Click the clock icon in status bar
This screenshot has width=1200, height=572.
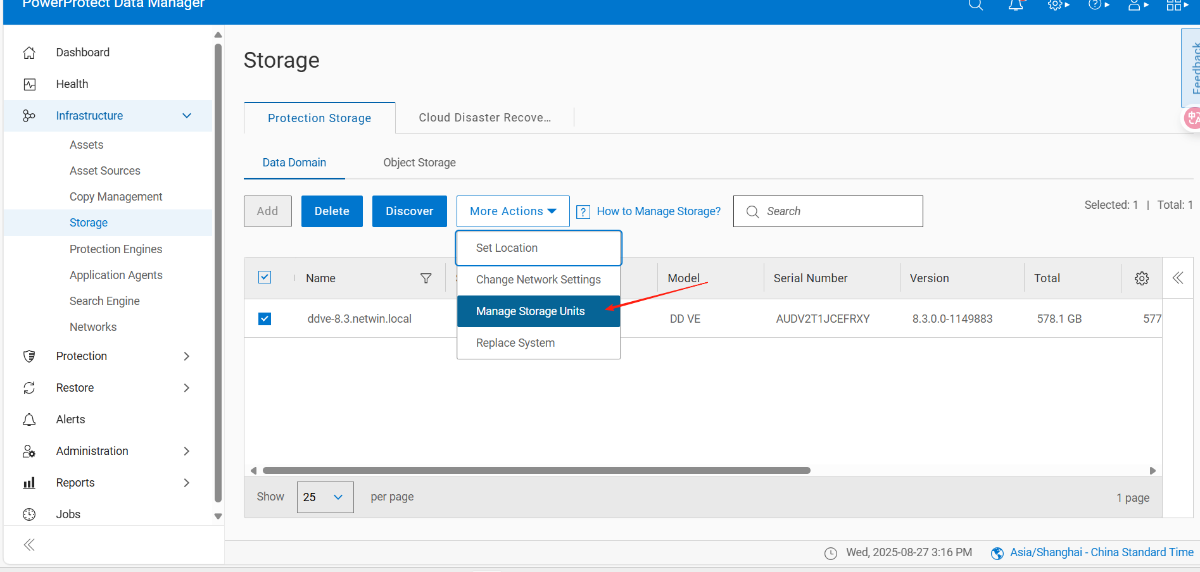click(831, 553)
